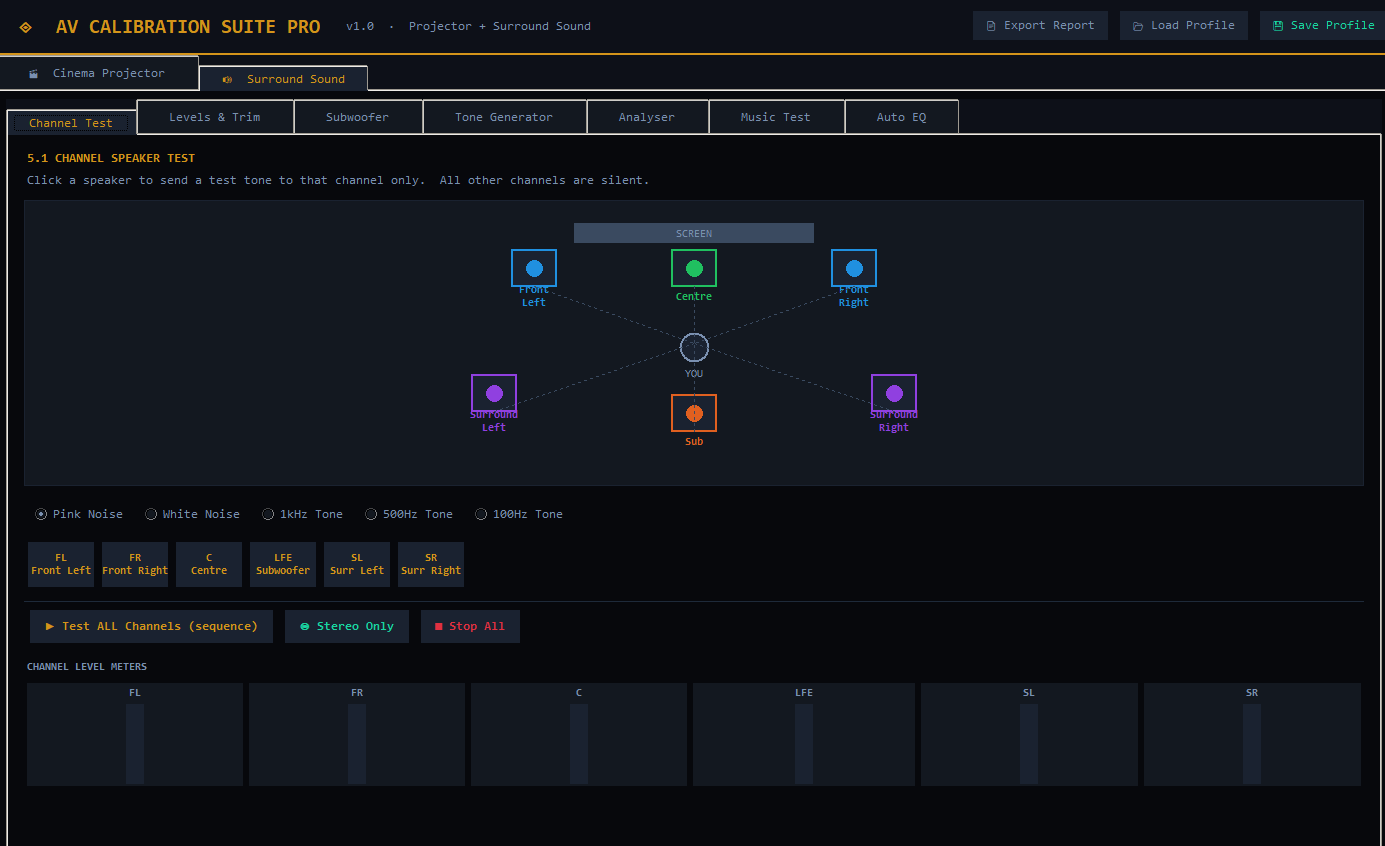Save the current profile

click(x=1323, y=25)
